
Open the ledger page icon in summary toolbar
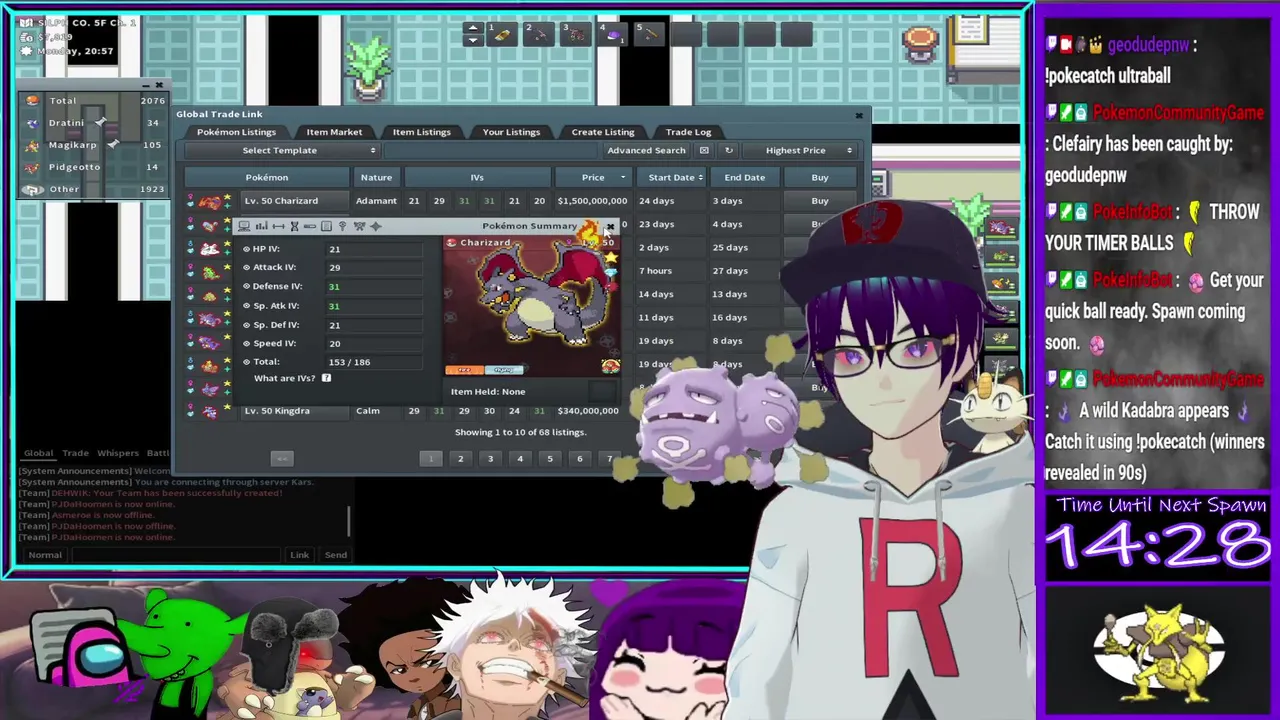(326, 226)
